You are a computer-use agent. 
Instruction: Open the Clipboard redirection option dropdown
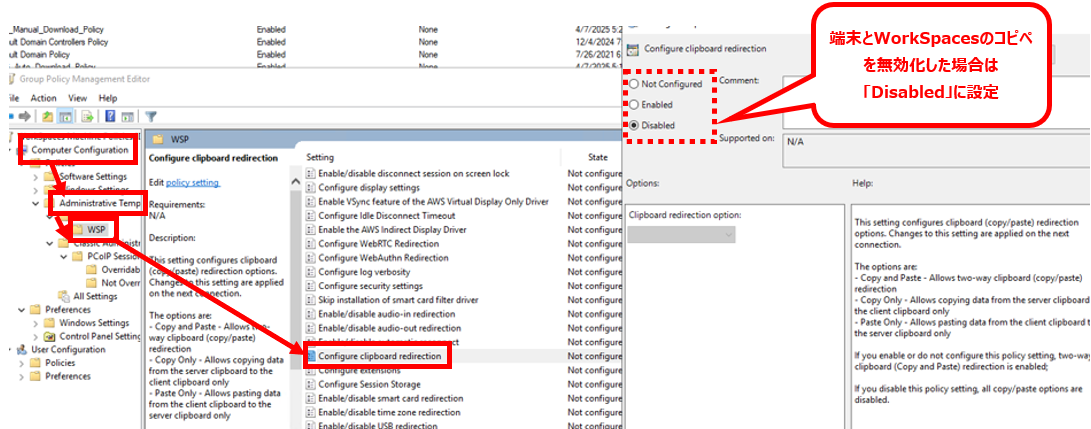pos(681,235)
